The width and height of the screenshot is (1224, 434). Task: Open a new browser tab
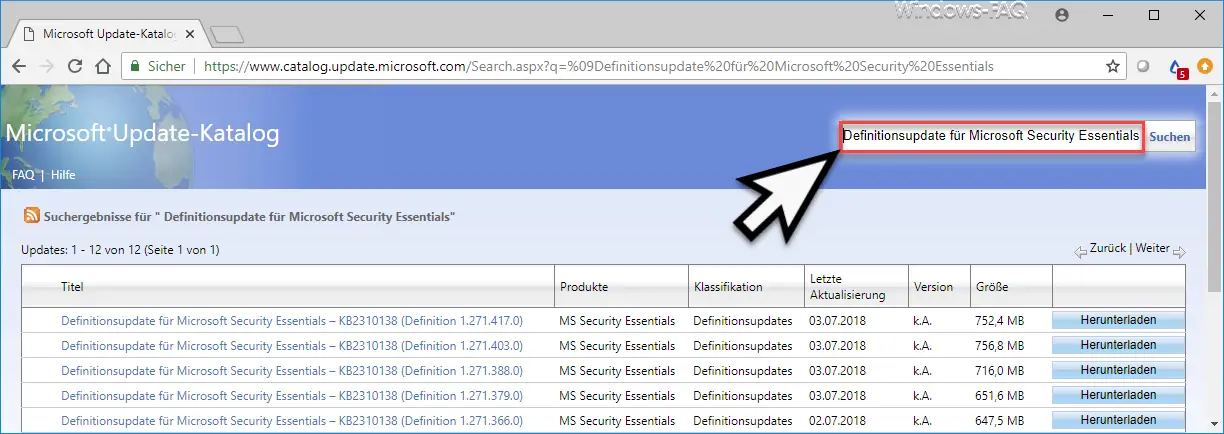point(229,34)
